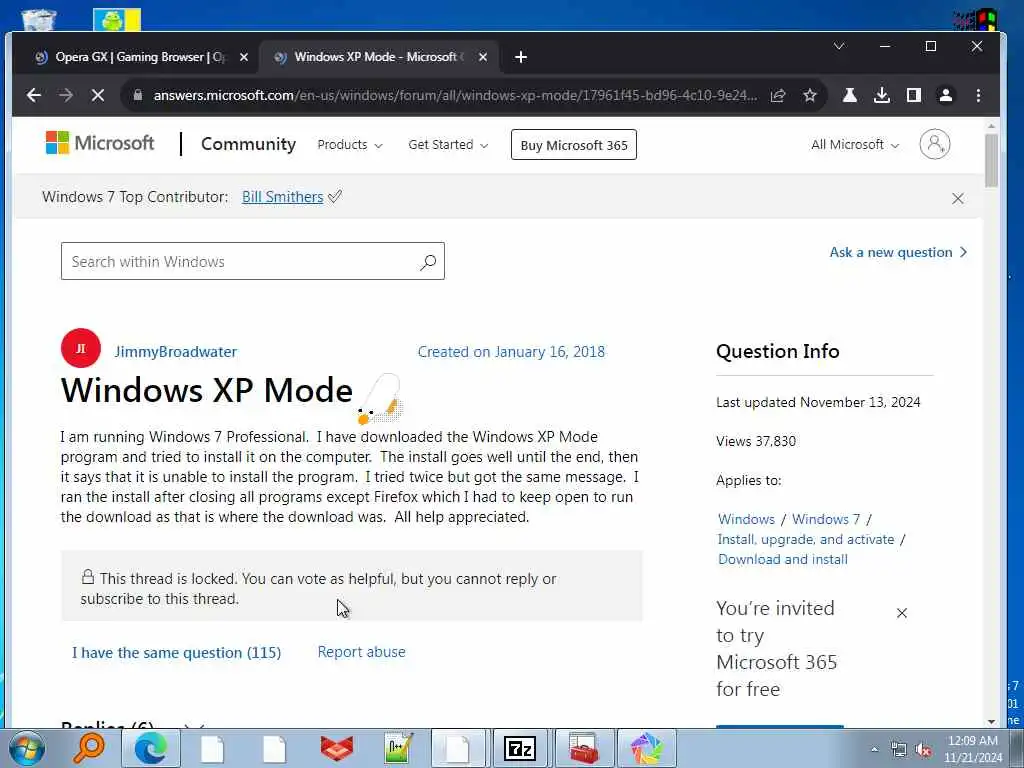Open the Windows Start button
This screenshot has width=1024, height=768.
(27, 749)
